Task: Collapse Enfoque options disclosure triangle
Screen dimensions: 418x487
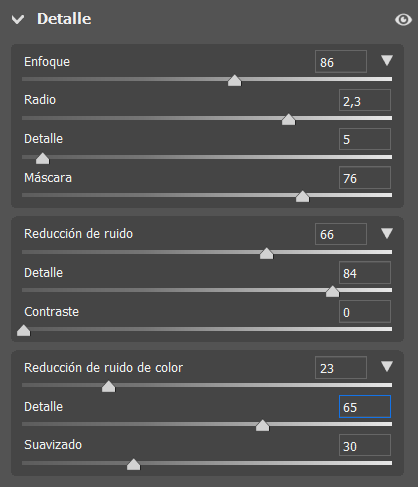Action: [x=387, y=60]
